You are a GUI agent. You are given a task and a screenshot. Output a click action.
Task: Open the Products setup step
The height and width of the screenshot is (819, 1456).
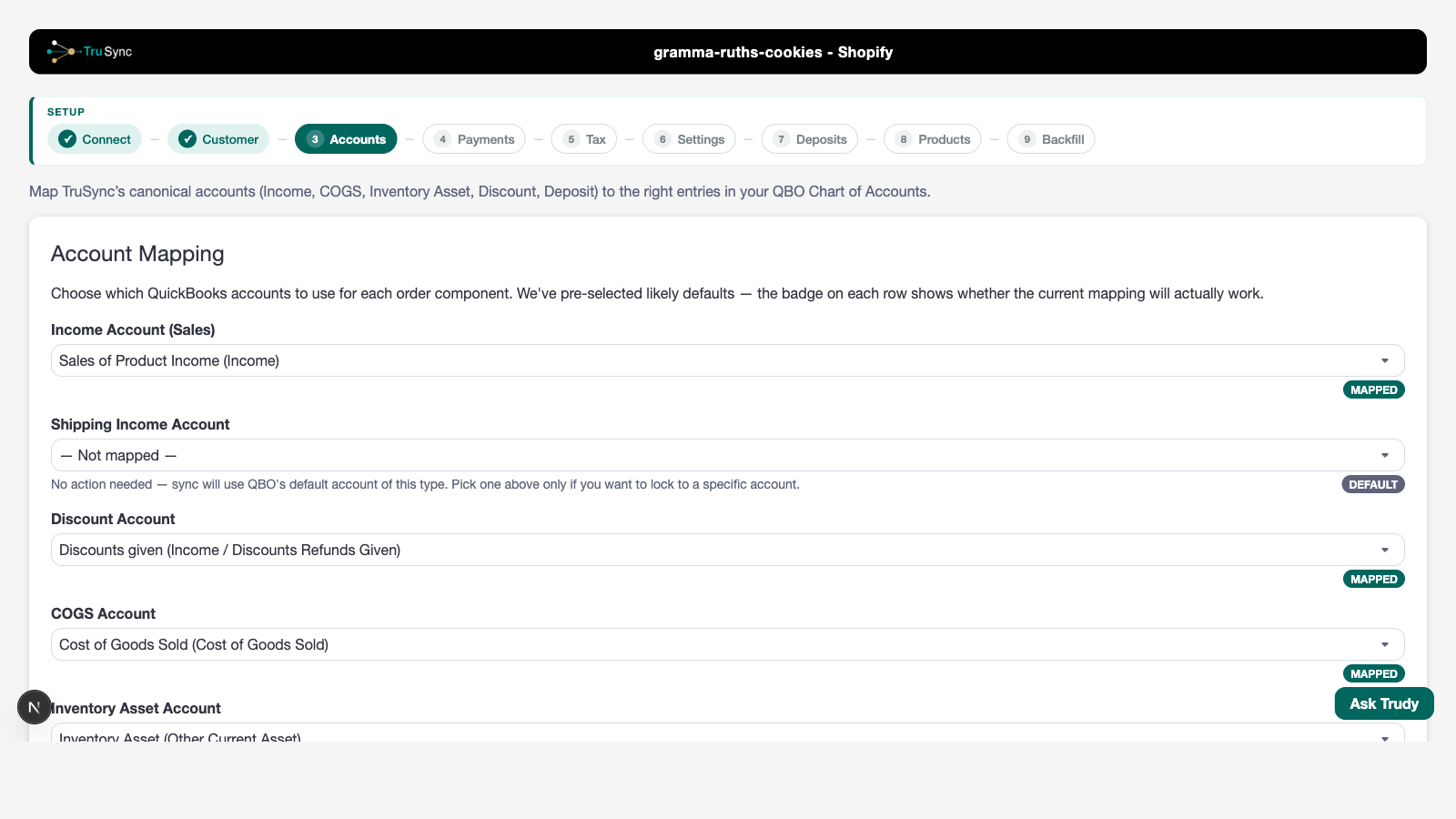[x=933, y=139]
